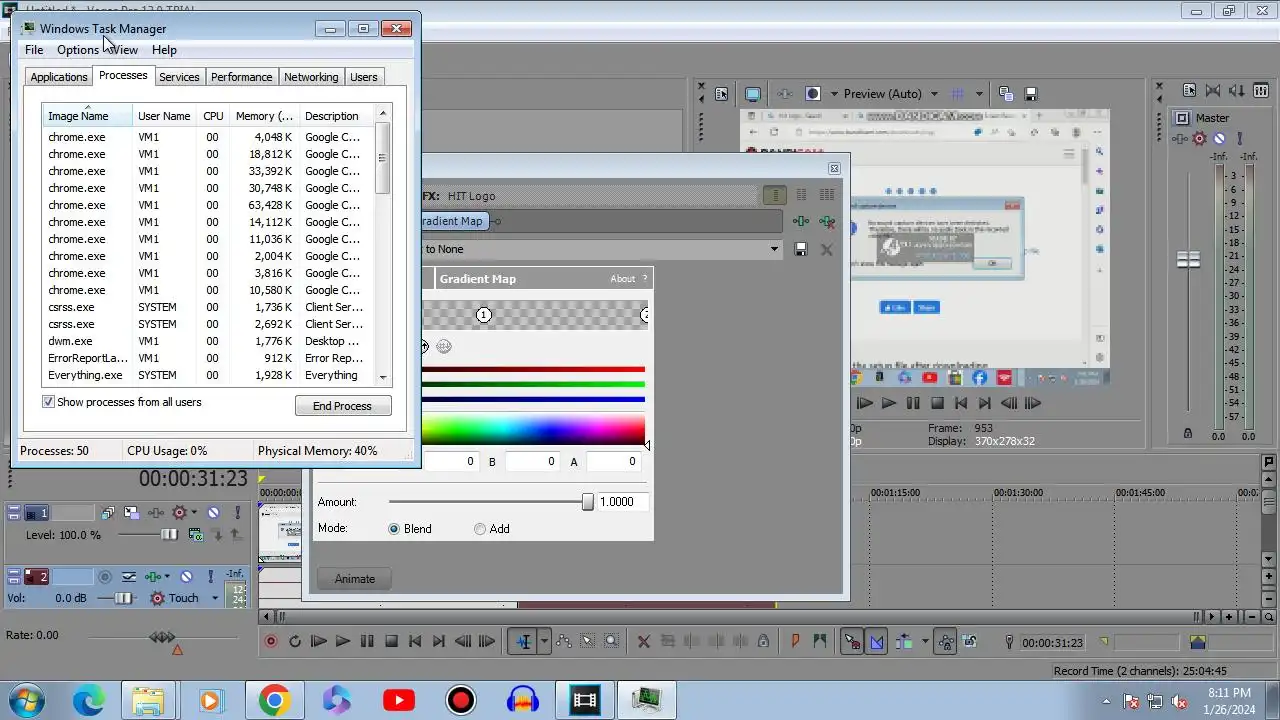
Task: Insert a marker with the orange marker icon
Action: coord(796,641)
